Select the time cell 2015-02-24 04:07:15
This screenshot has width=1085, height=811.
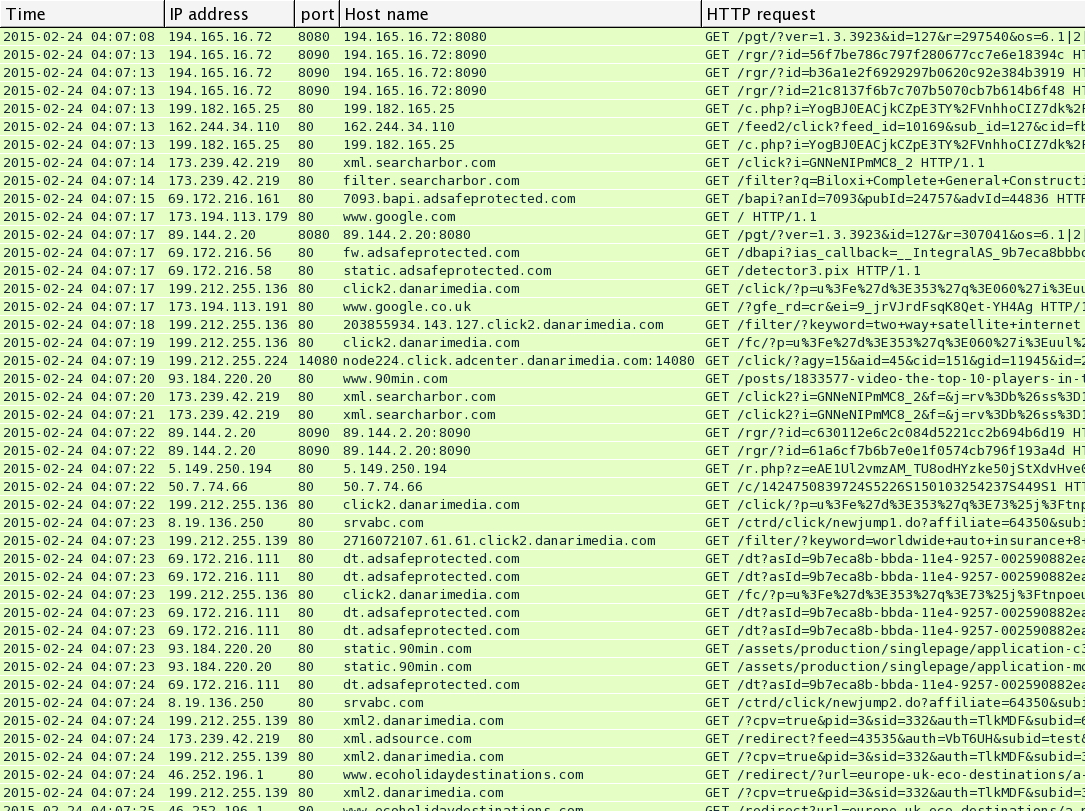(x=80, y=199)
